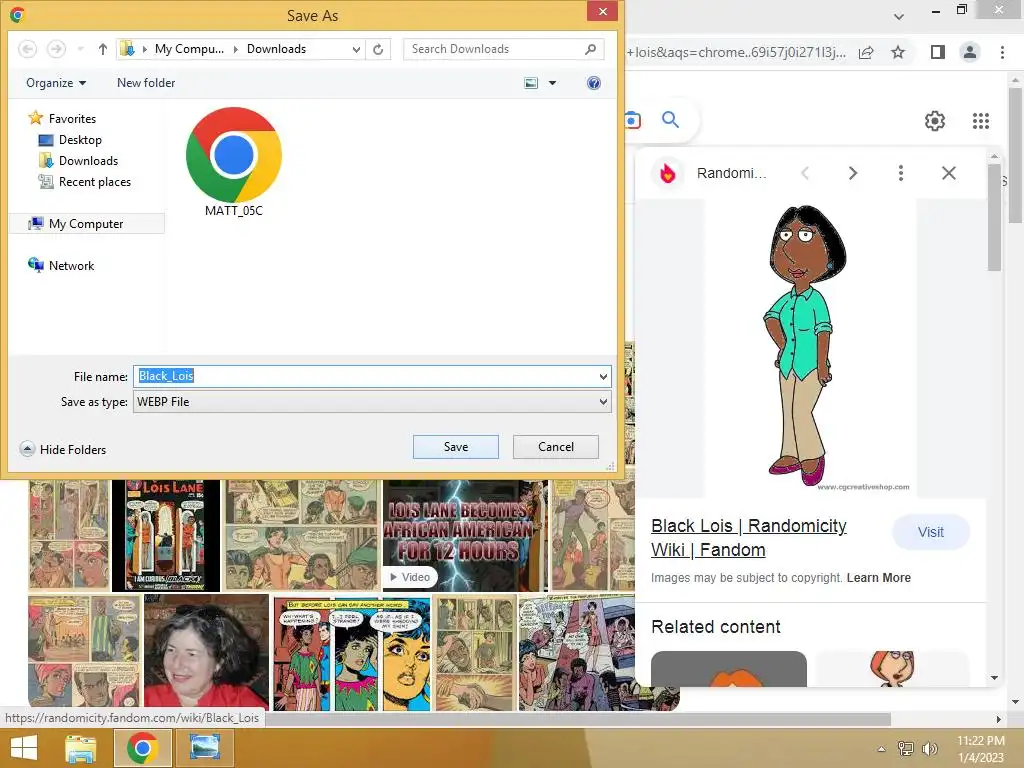The height and width of the screenshot is (768, 1024).
Task: Open the photo viewer taskbar app
Action: 204,748
